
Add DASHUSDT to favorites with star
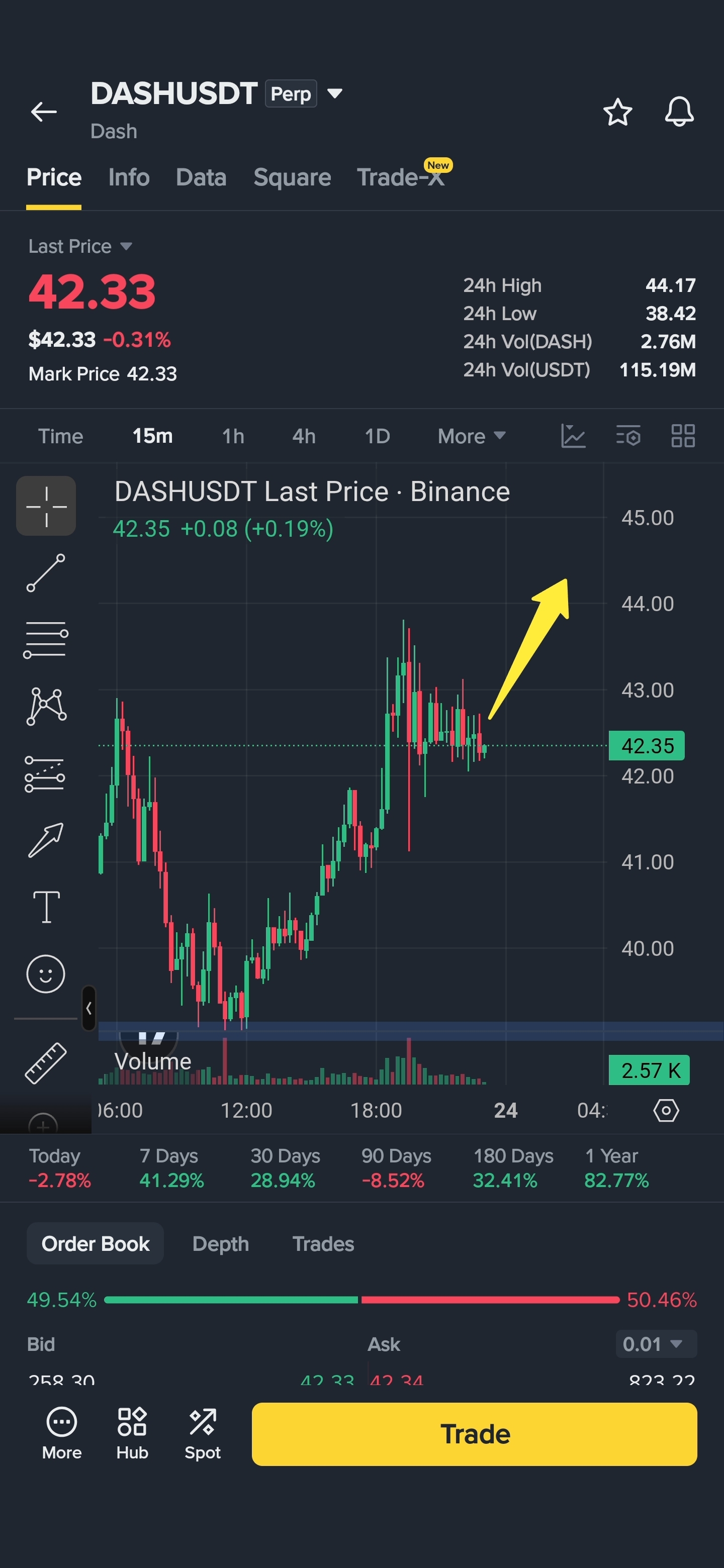(x=617, y=112)
